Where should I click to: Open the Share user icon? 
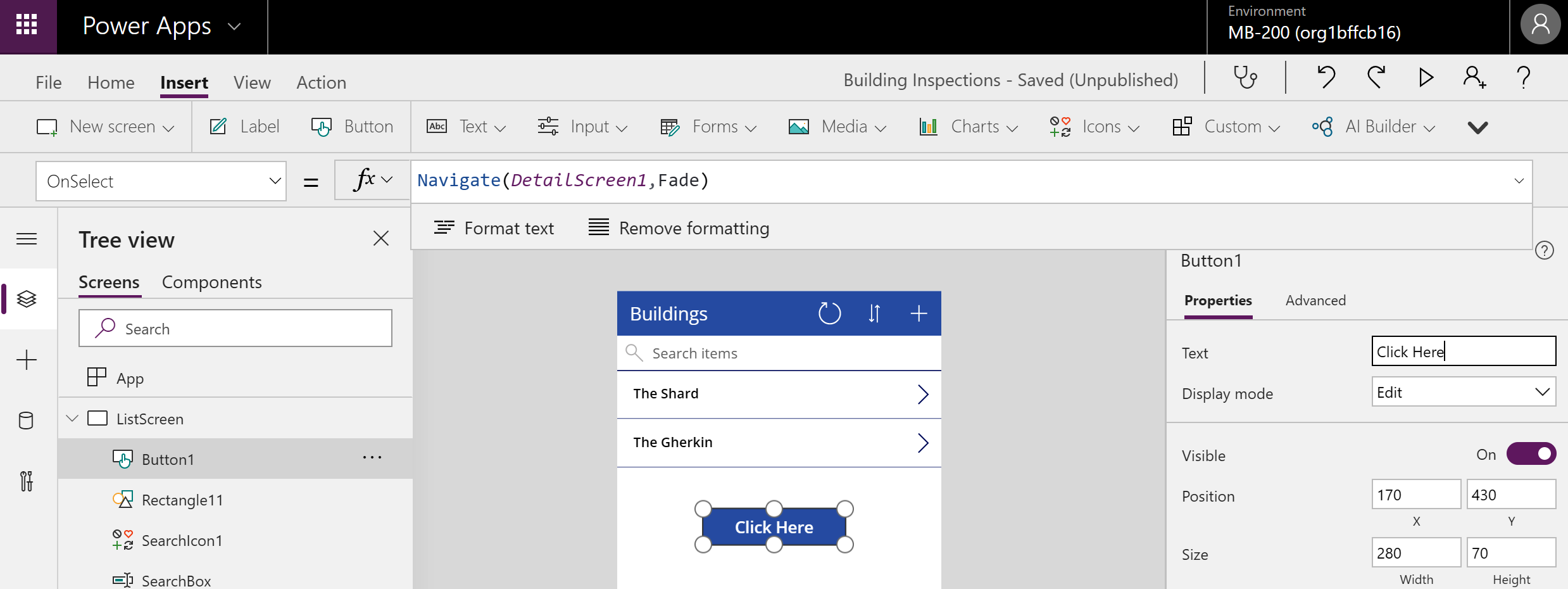click(x=1474, y=78)
